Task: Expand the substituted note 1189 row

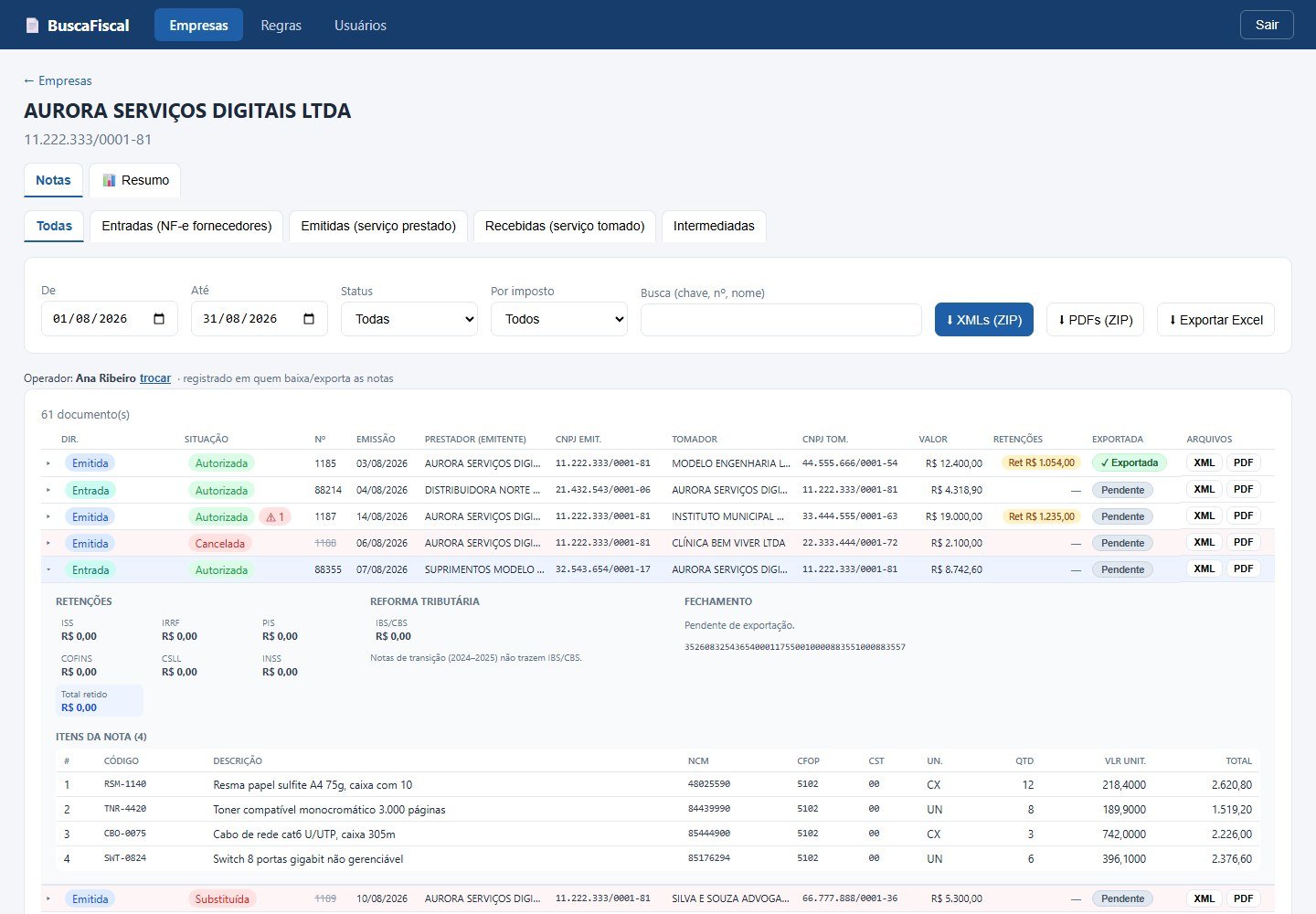Action: click(48, 899)
